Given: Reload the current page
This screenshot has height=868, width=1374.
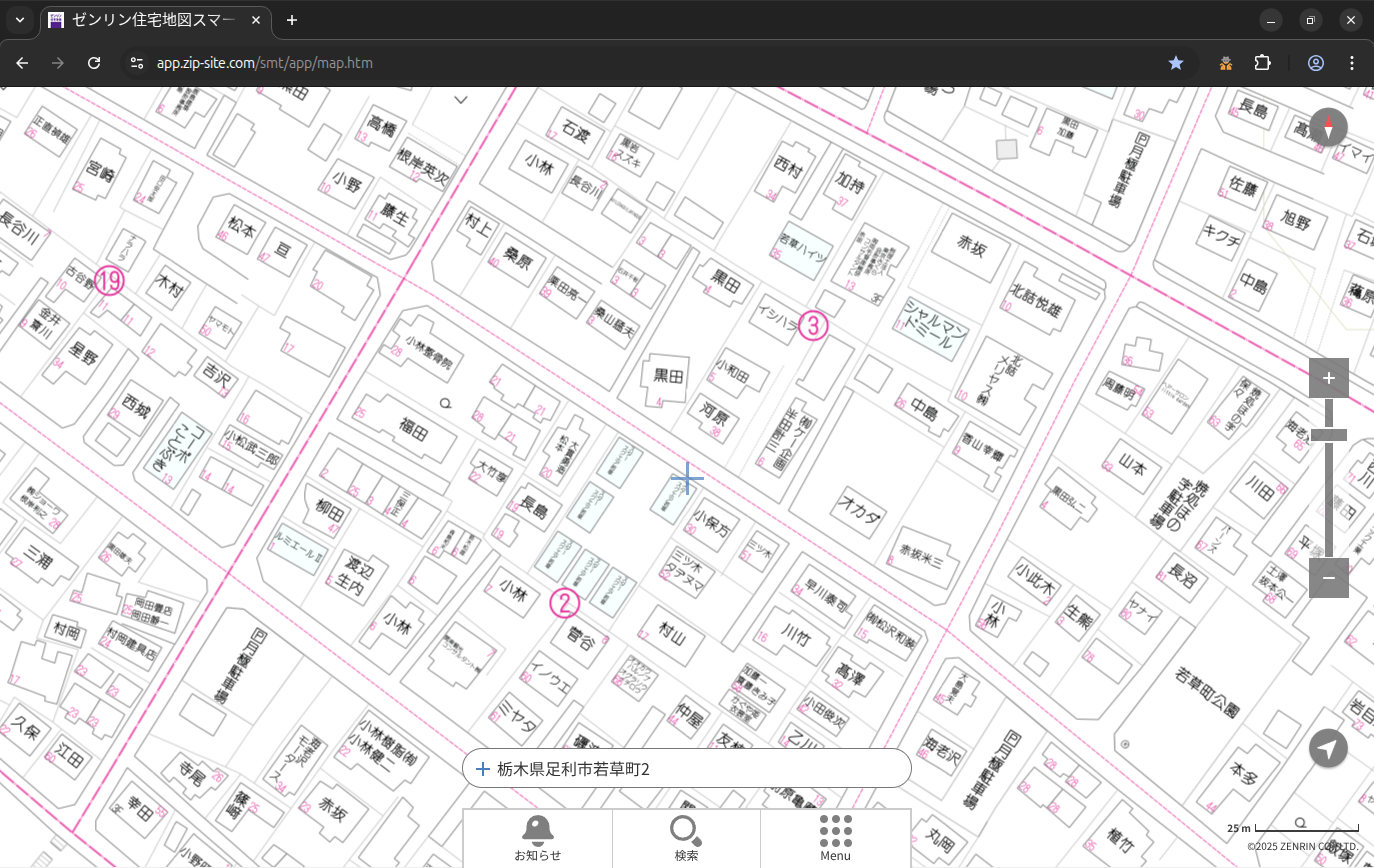Looking at the screenshot, I should (x=94, y=63).
